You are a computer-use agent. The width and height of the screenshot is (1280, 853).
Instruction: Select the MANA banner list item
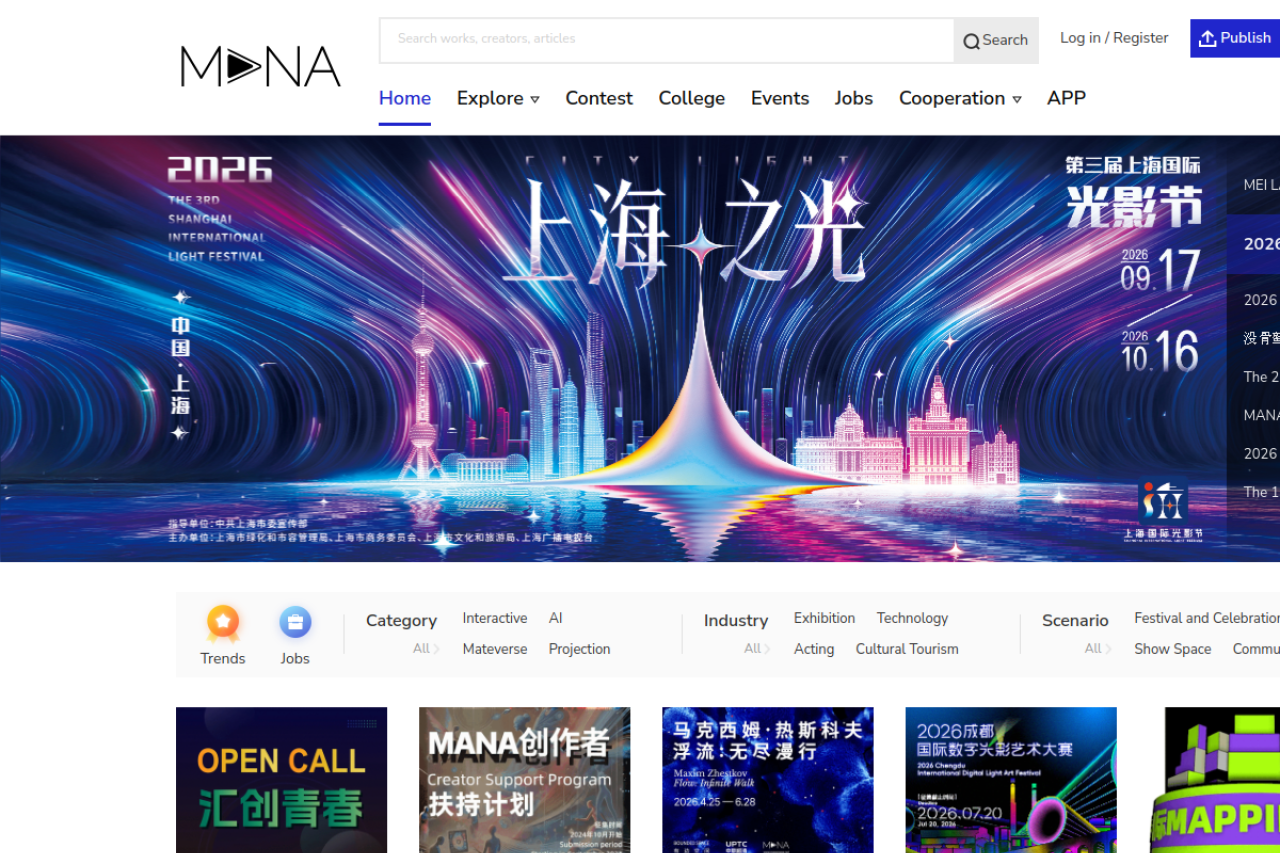tap(1262, 415)
